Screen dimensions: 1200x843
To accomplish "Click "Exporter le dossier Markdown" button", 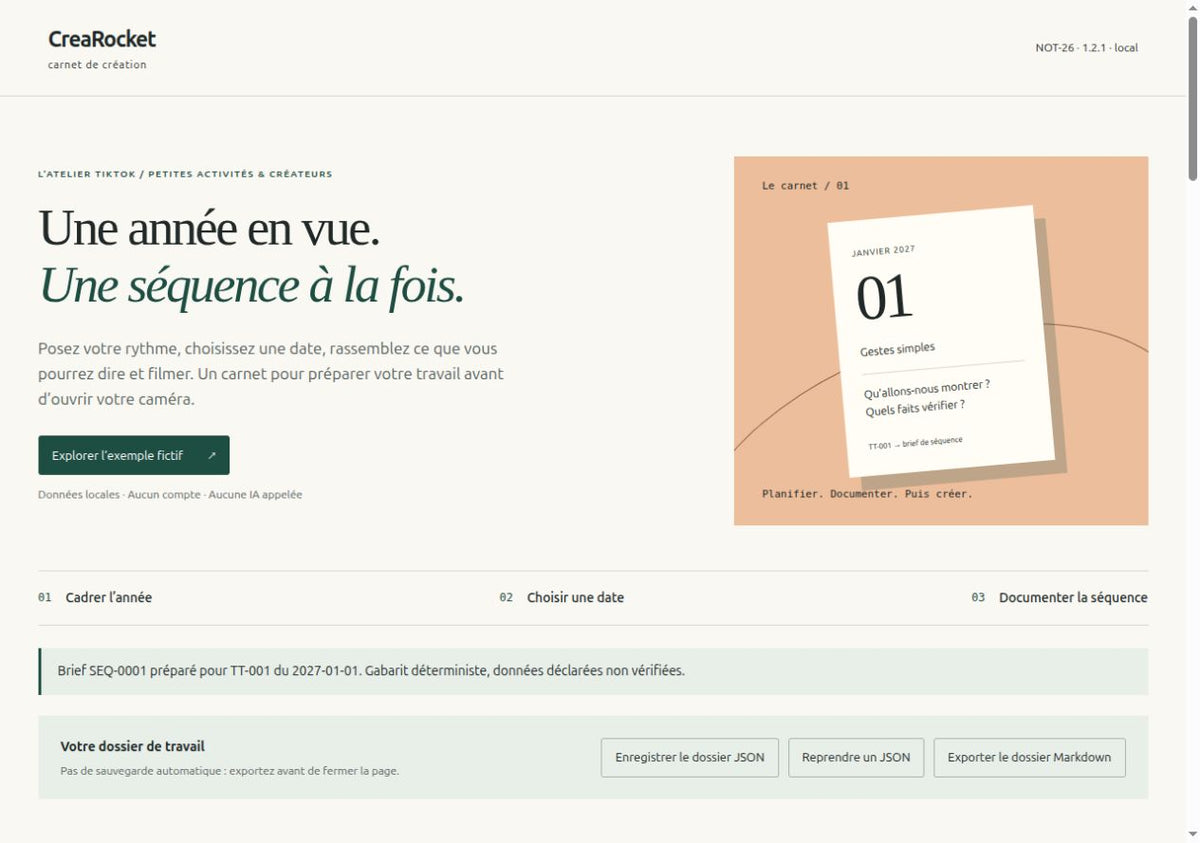I will pyautogui.click(x=1029, y=757).
